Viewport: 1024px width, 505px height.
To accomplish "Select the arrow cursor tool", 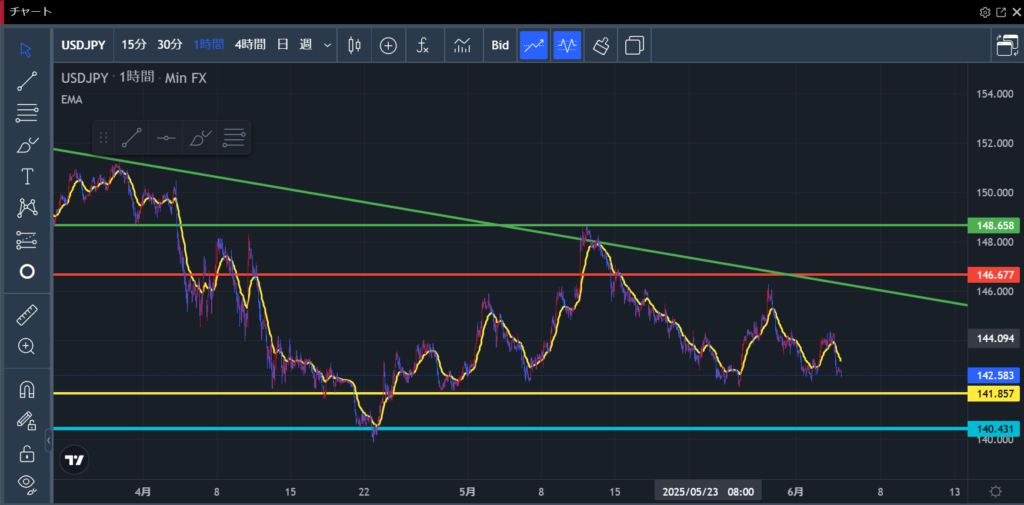I will point(26,50).
